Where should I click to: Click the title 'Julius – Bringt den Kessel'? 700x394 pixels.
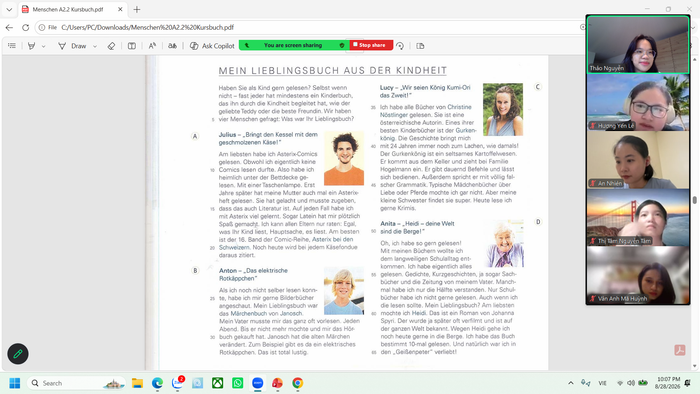[268, 138]
